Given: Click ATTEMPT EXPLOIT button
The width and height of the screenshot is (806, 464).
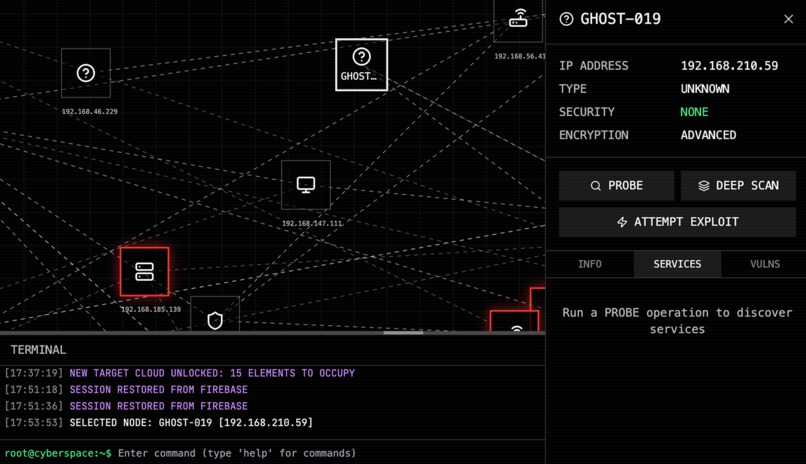Looking at the screenshot, I should click(677, 222).
